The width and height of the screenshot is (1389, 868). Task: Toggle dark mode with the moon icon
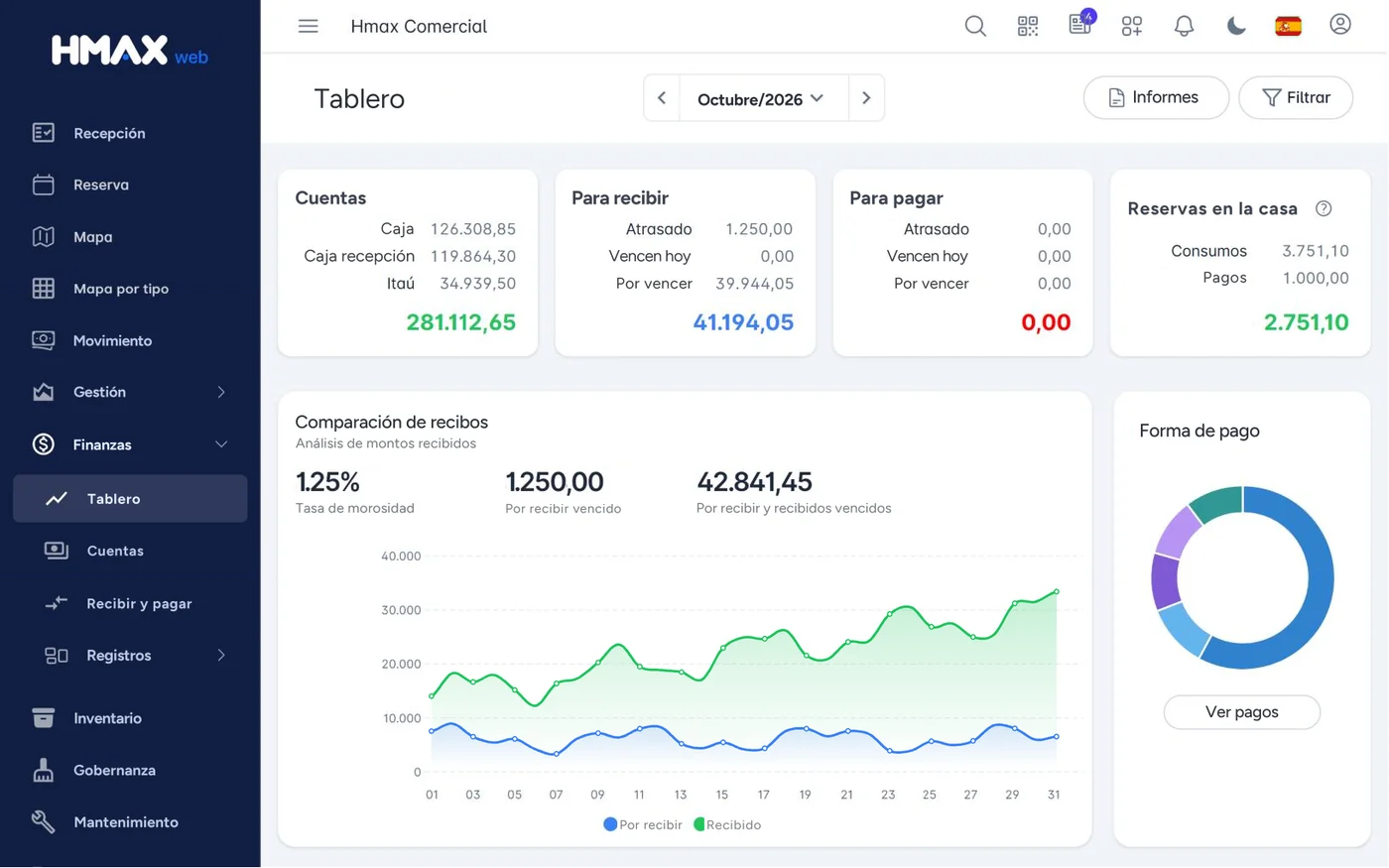click(x=1236, y=27)
